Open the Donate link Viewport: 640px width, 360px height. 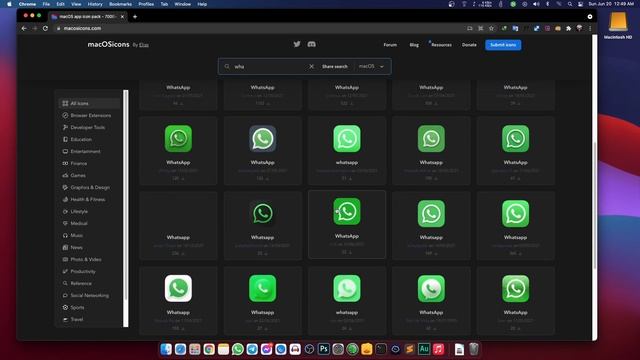coord(469,45)
